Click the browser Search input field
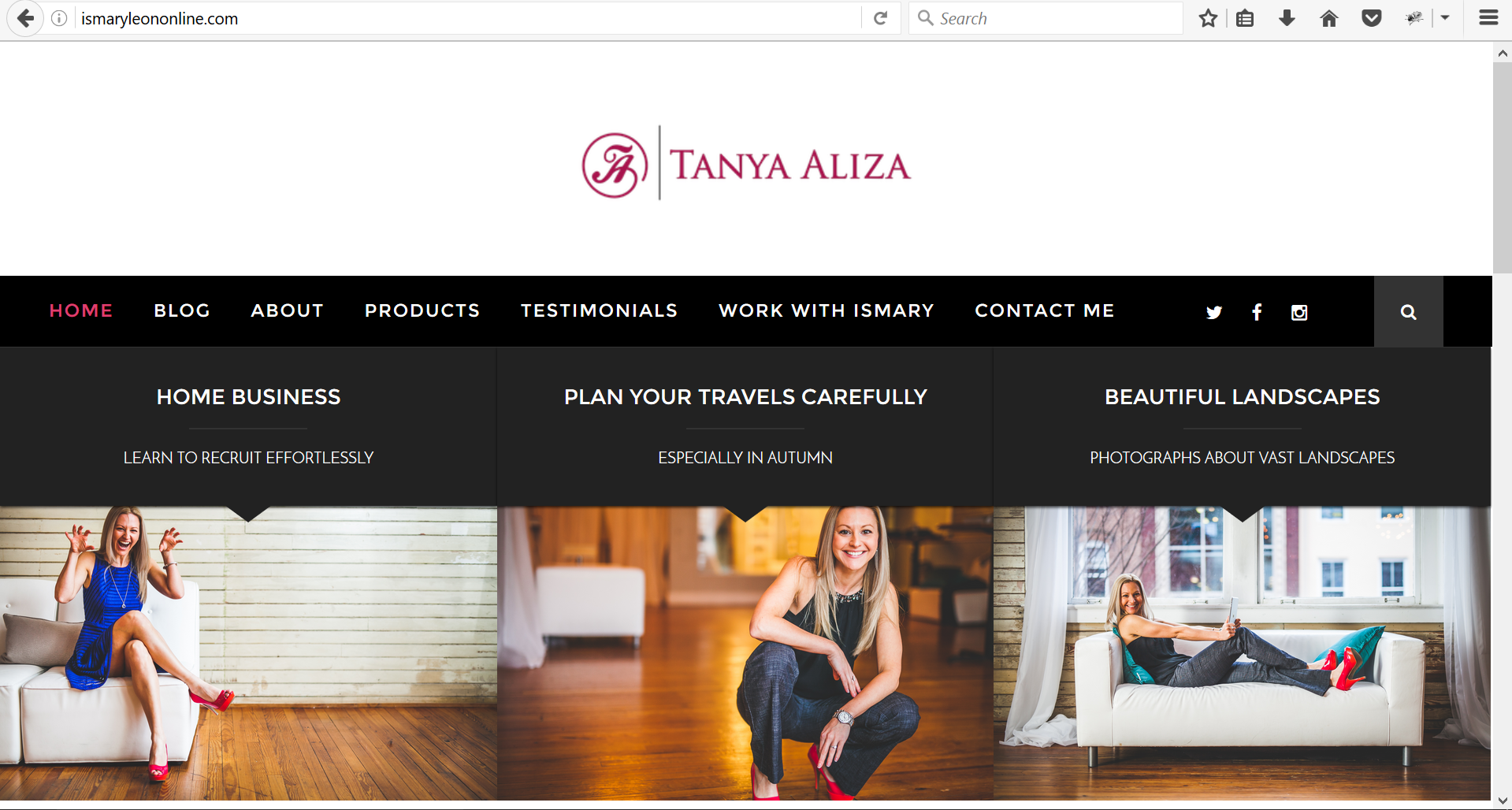This screenshot has width=1512, height=810. [x=1046, y=18]
